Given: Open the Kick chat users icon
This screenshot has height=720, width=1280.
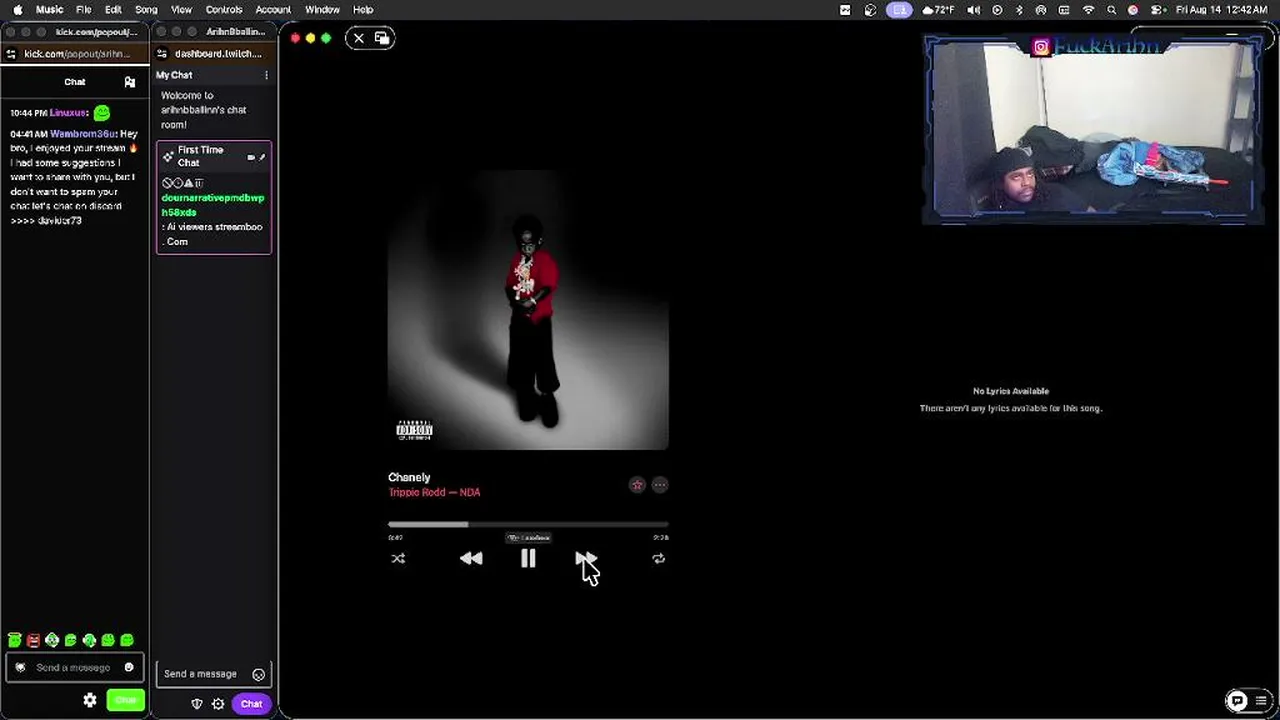Looking at the screenshot, I should click(x=129, y=82).
